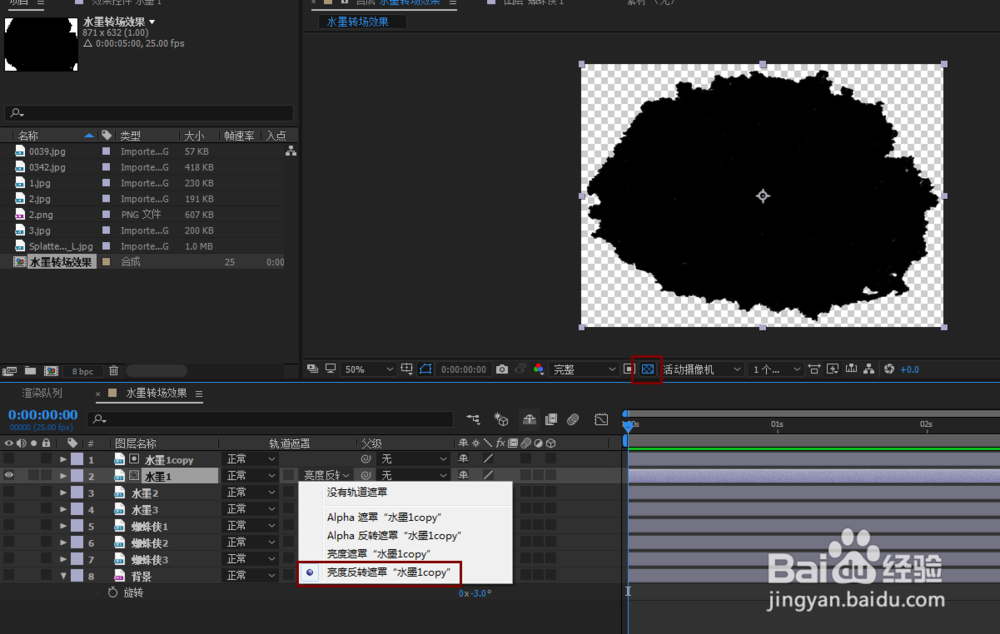1000x634 pixels.
Task: Reset exposure in the viewer
Action: click(x=889, y=369)
